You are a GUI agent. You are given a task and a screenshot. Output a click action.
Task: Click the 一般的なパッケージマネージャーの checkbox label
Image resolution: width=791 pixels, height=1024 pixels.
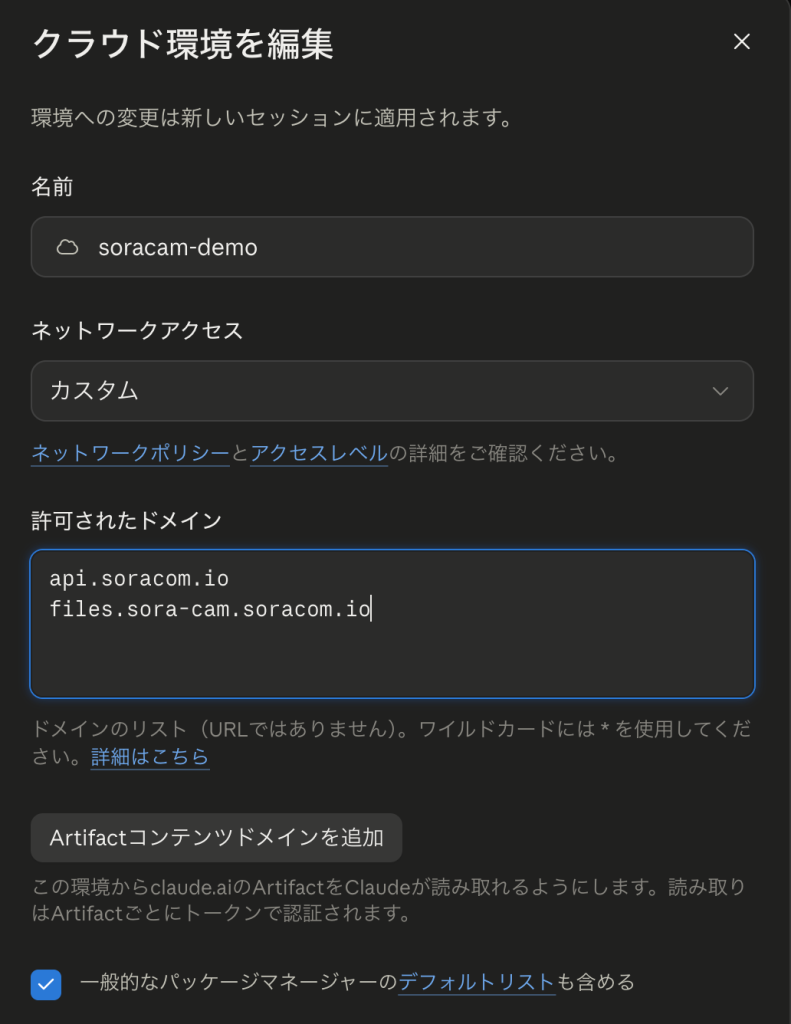tap(238, 982)
